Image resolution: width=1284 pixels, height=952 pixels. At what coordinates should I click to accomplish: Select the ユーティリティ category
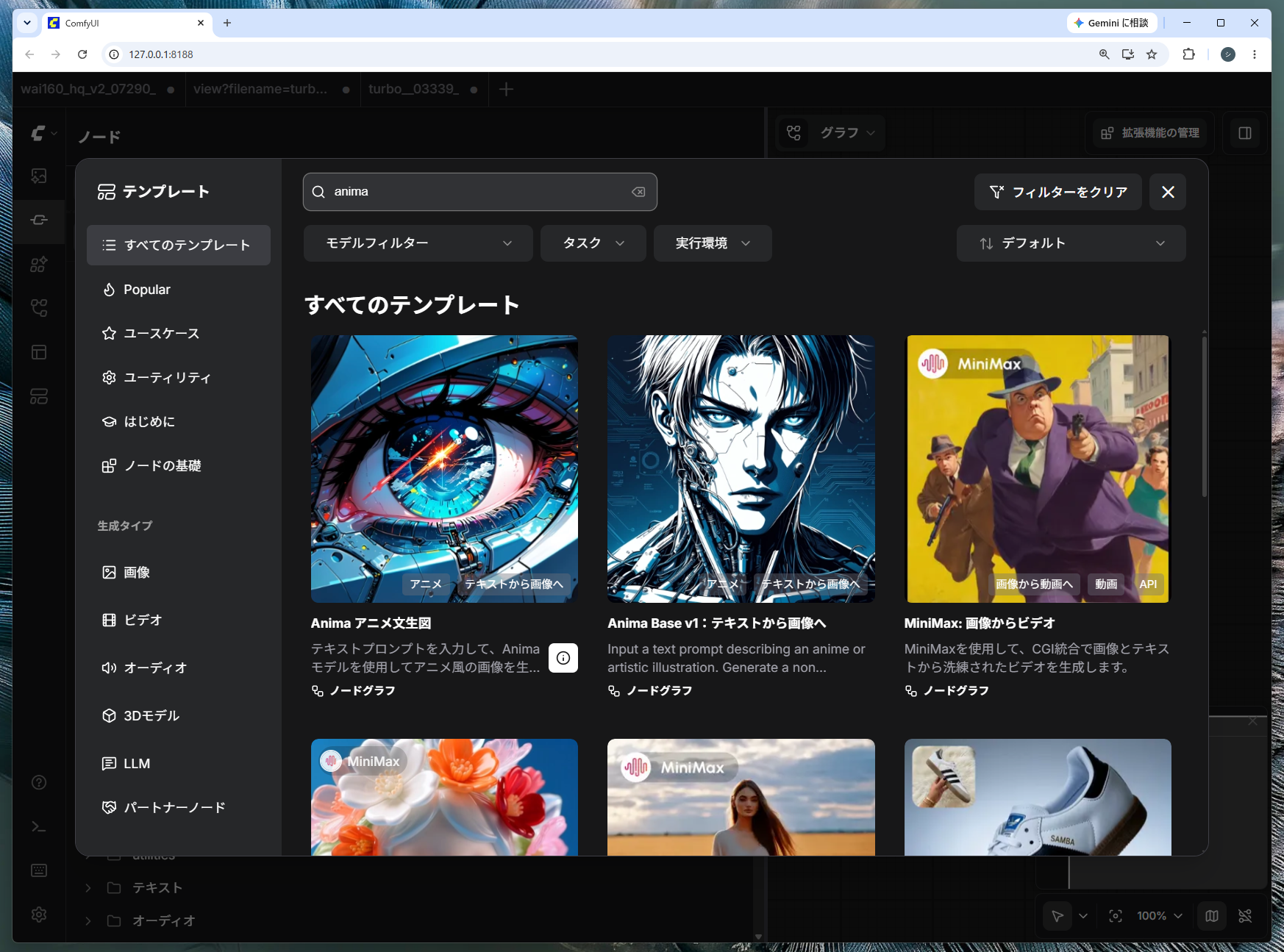(179, 378)
